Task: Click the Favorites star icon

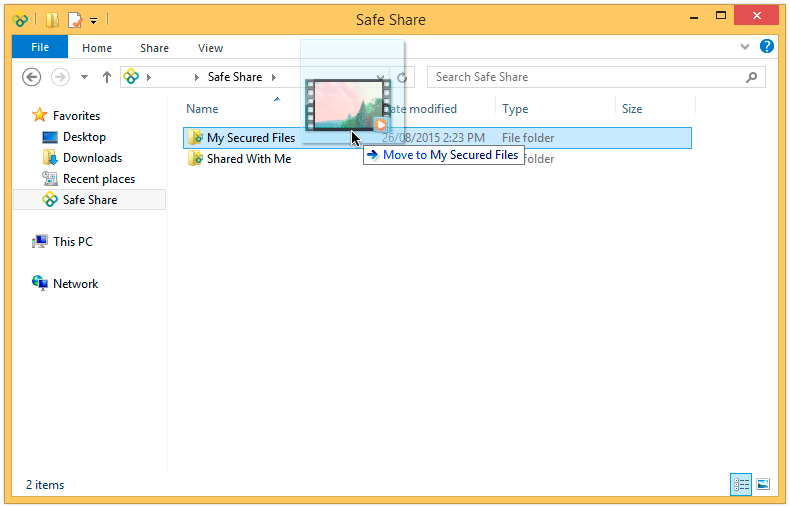Action: (39, 115)
